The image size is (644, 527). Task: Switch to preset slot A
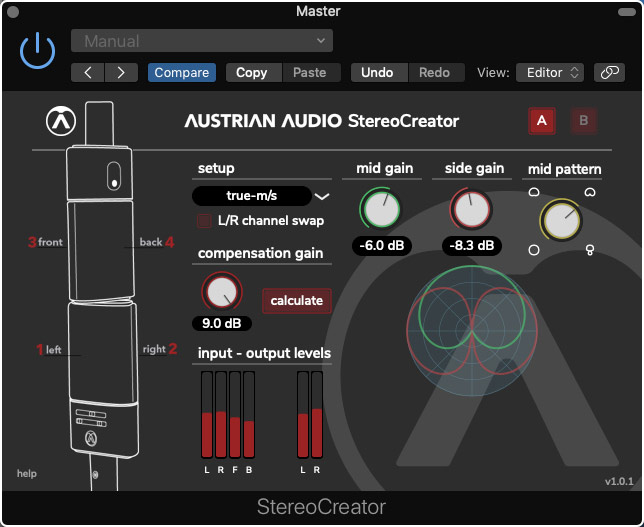tap(542, 121)
